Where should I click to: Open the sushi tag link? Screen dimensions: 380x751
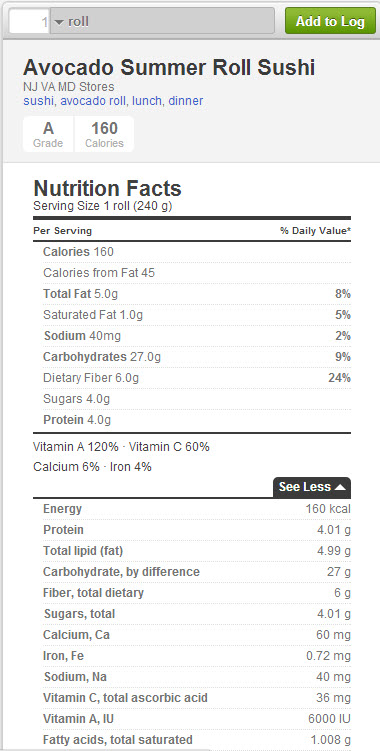[x=39, y=101]
